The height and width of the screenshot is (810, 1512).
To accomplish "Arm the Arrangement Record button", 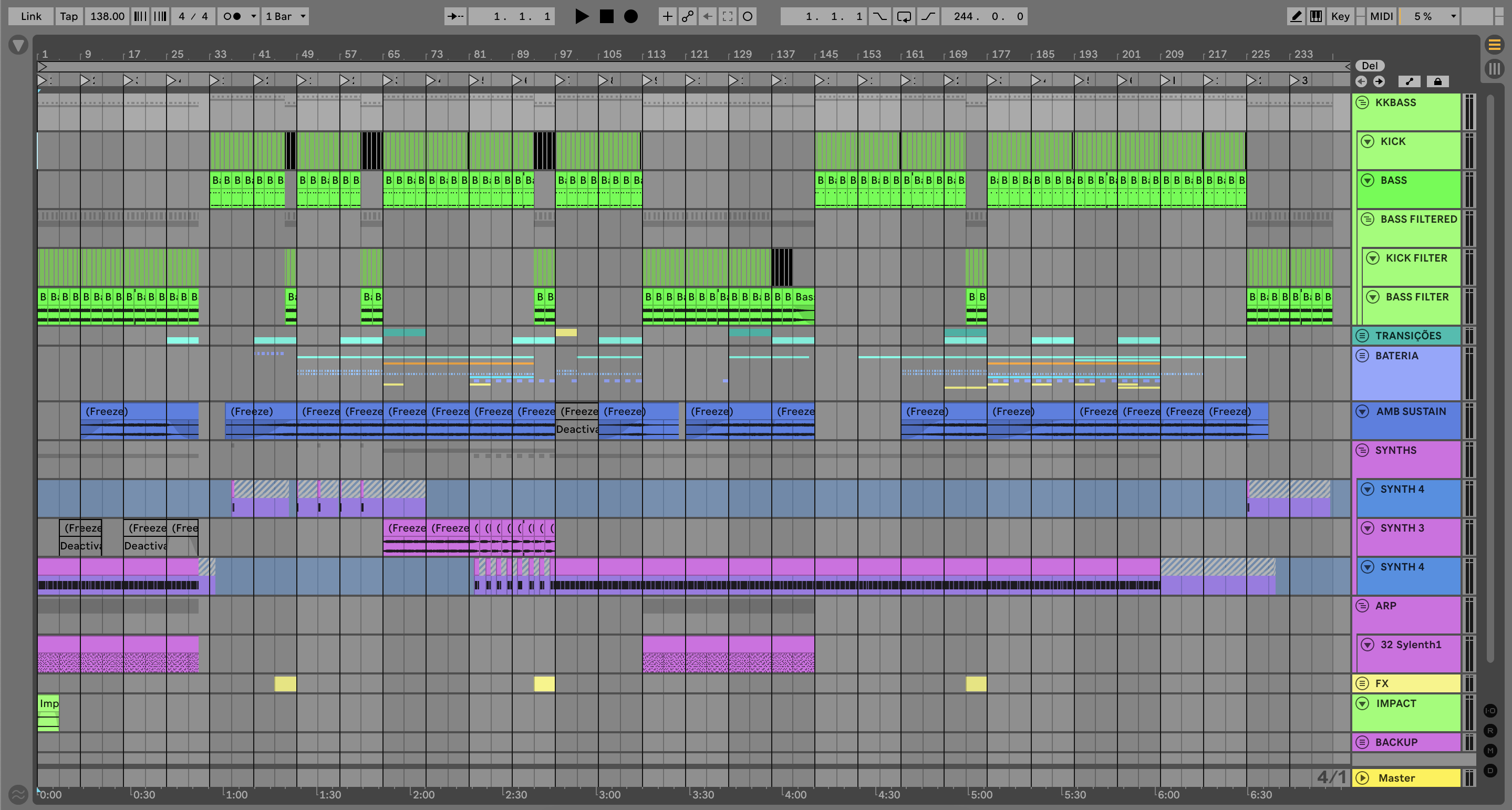I will click(631, 16).
